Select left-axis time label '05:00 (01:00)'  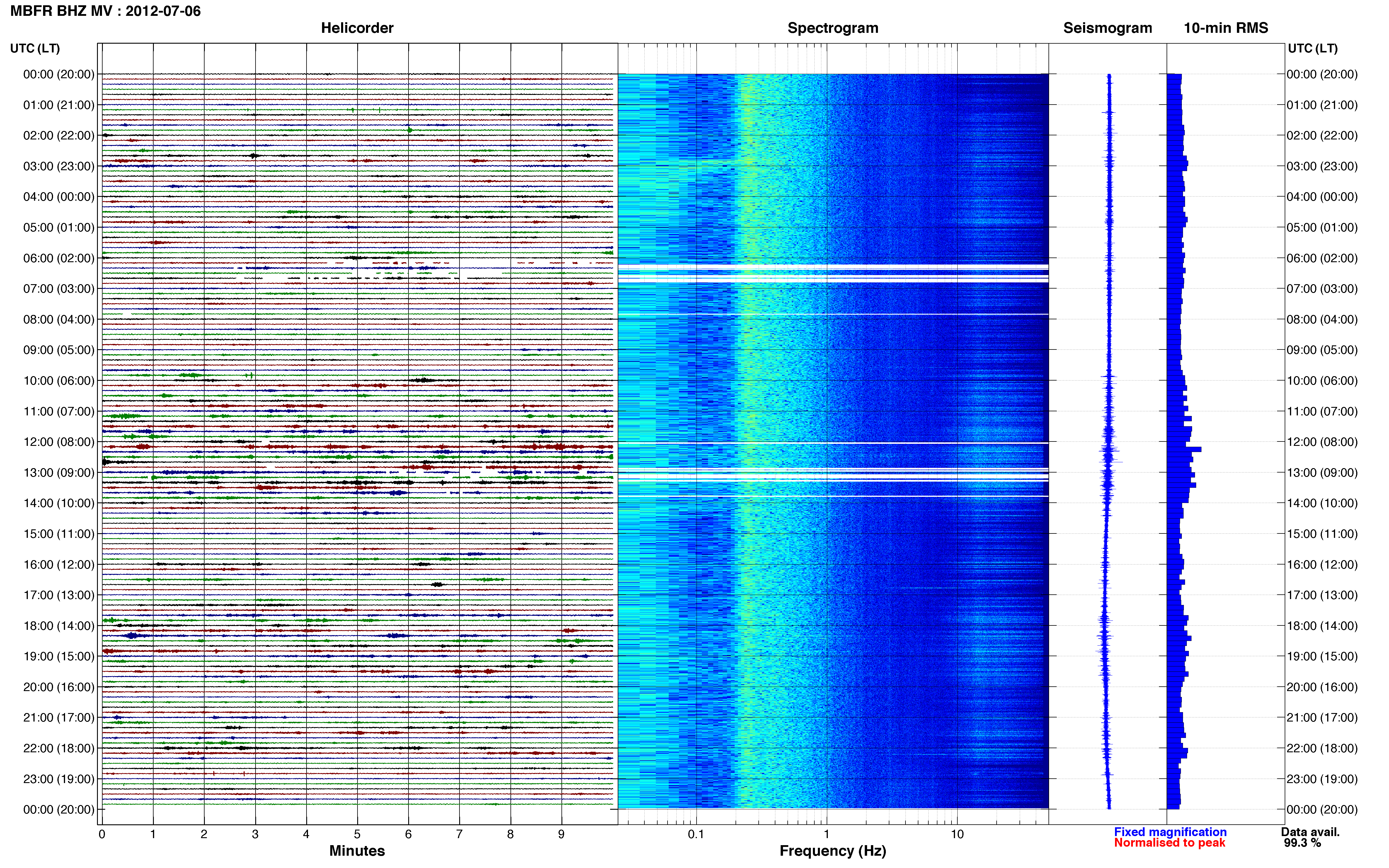click(59, 227)
